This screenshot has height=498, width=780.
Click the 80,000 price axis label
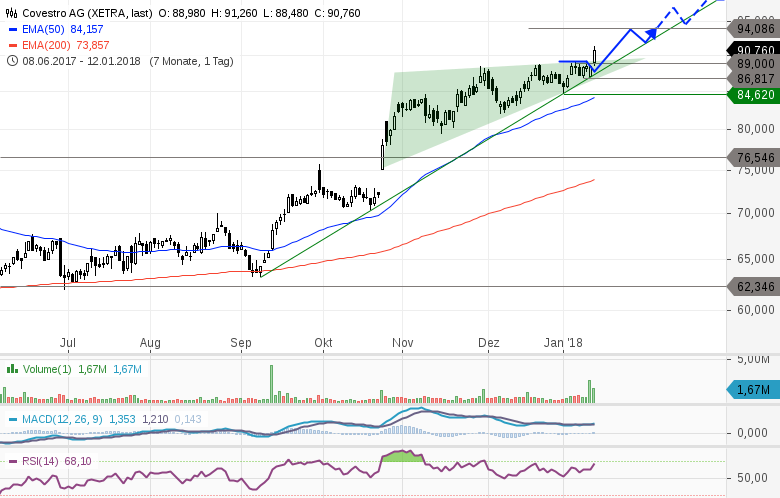coord(756,129)
